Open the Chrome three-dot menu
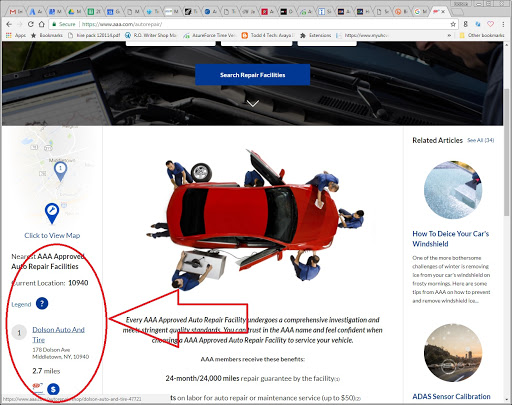The image size is (512, 405). 503,24
